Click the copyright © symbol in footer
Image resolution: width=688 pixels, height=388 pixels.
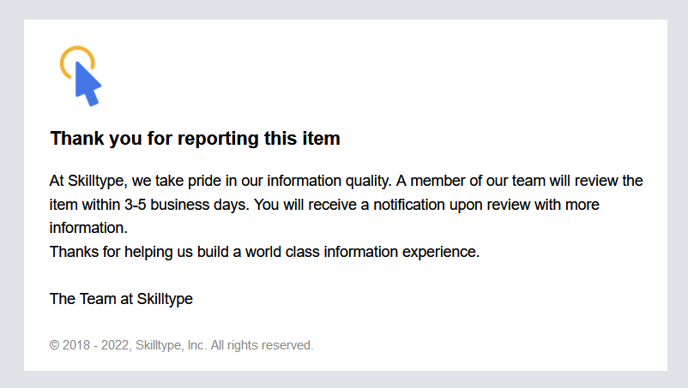click(x=54, y=345)
